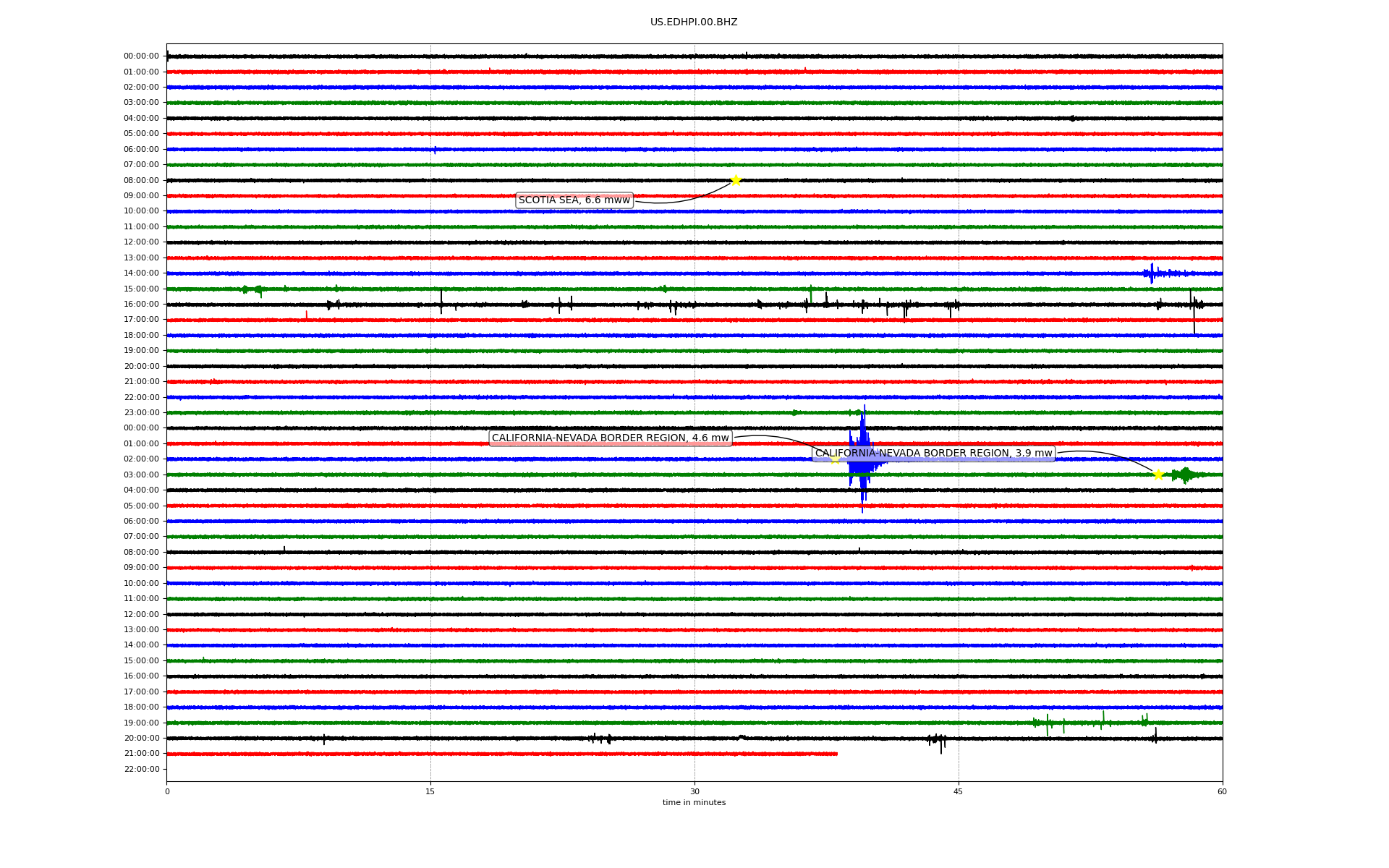This screenshot has height=868, width=1389.
Task: Click the 30 tick on the time axis
Action: 694,791
